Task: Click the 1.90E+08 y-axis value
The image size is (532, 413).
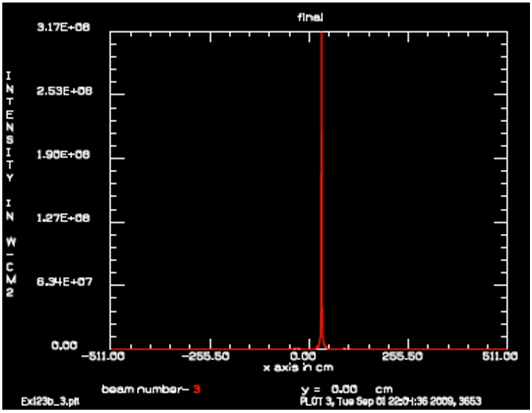Action: point(63,154)
